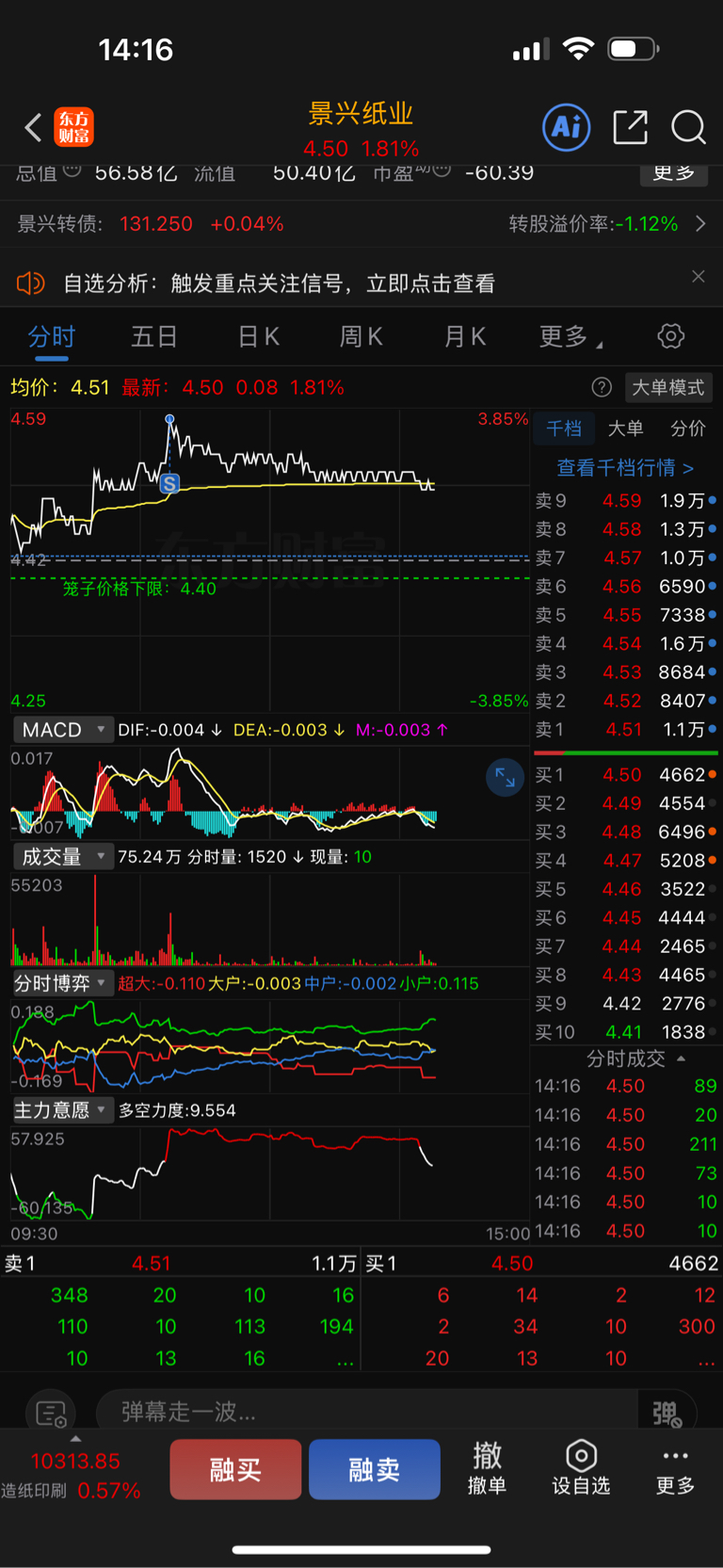Select 买1 price 4.50 in order book
723x1568 pixels.
(x=623, y=775)
